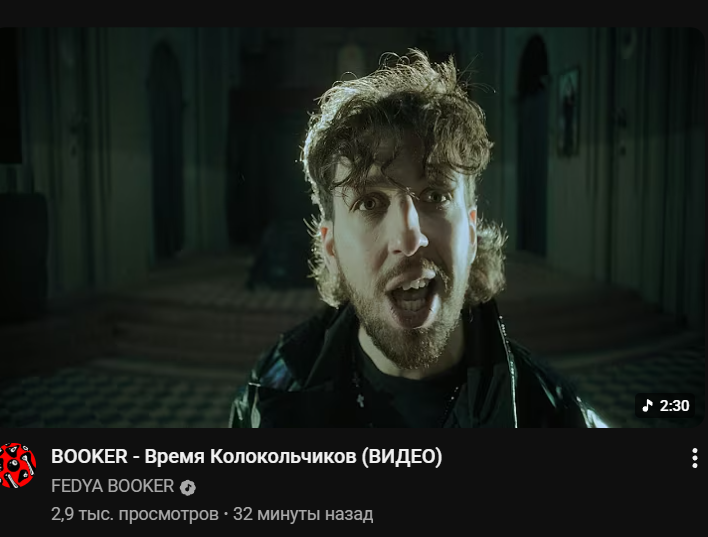
Task: Open the BOOKER - Время Колокольчиков video title
Action: (247, 457)
